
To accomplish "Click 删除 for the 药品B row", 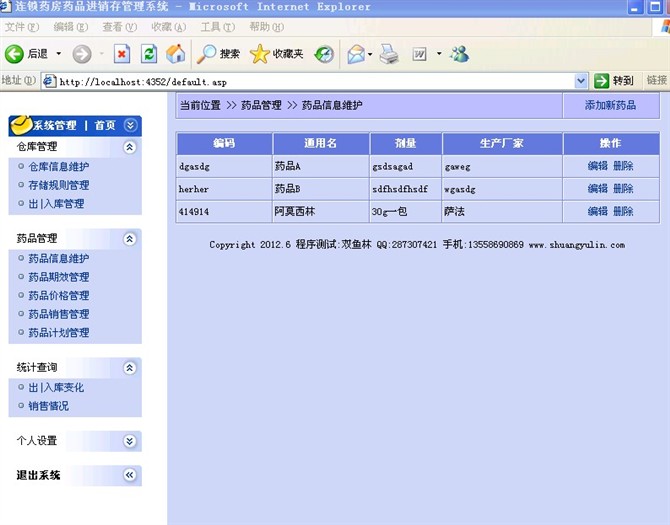I will pyautogui.click(x=623, y=188).
